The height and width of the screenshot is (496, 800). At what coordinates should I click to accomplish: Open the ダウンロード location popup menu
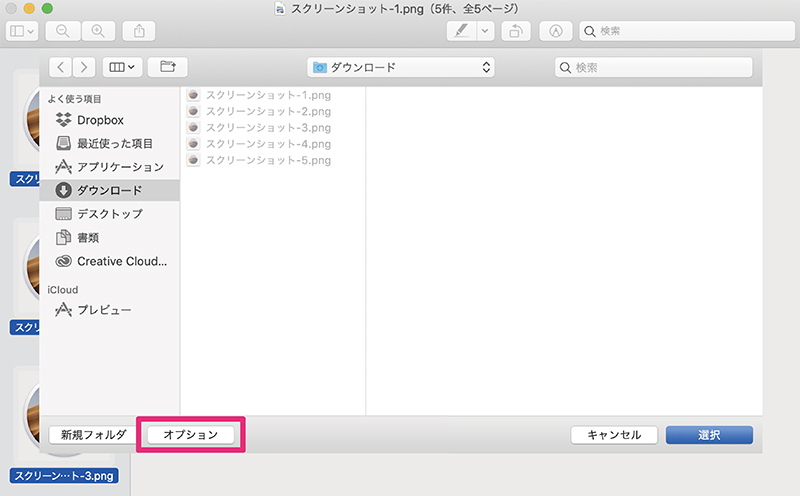pyautogui.click(x=401, y=67)
